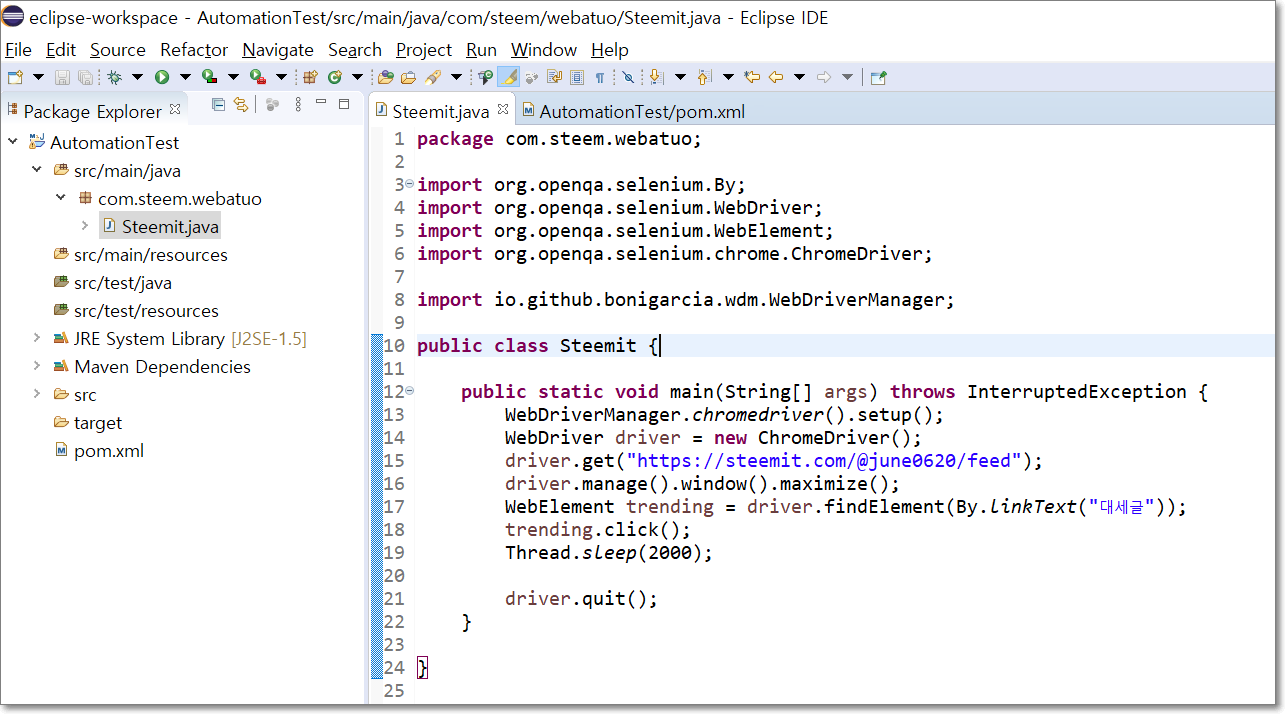Click the Coverage launch icon
The height and width of the screenshot is (714, 1285).
209,77
